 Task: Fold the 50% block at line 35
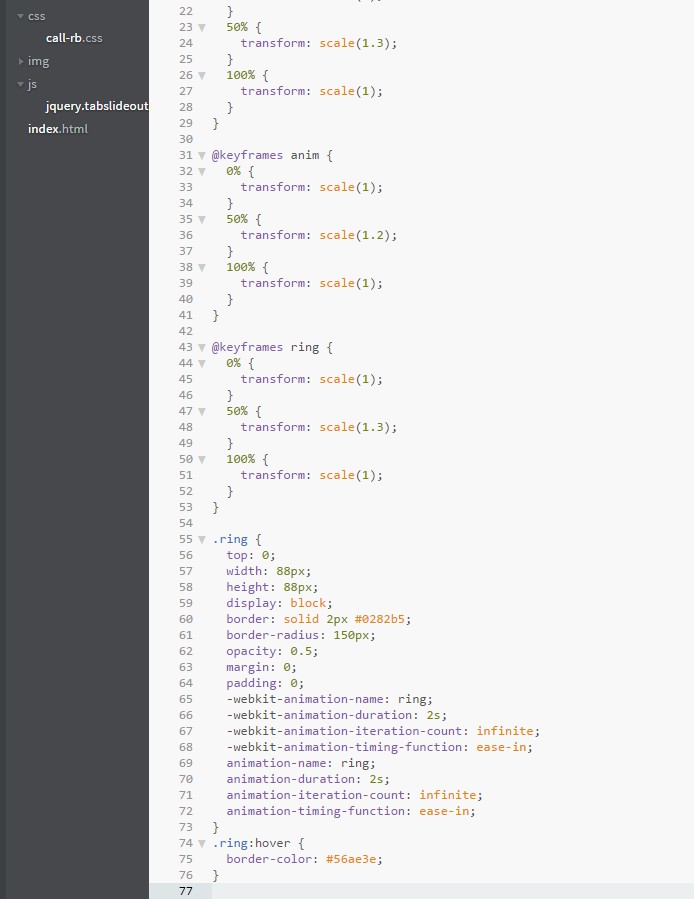[x=202, y=219]
